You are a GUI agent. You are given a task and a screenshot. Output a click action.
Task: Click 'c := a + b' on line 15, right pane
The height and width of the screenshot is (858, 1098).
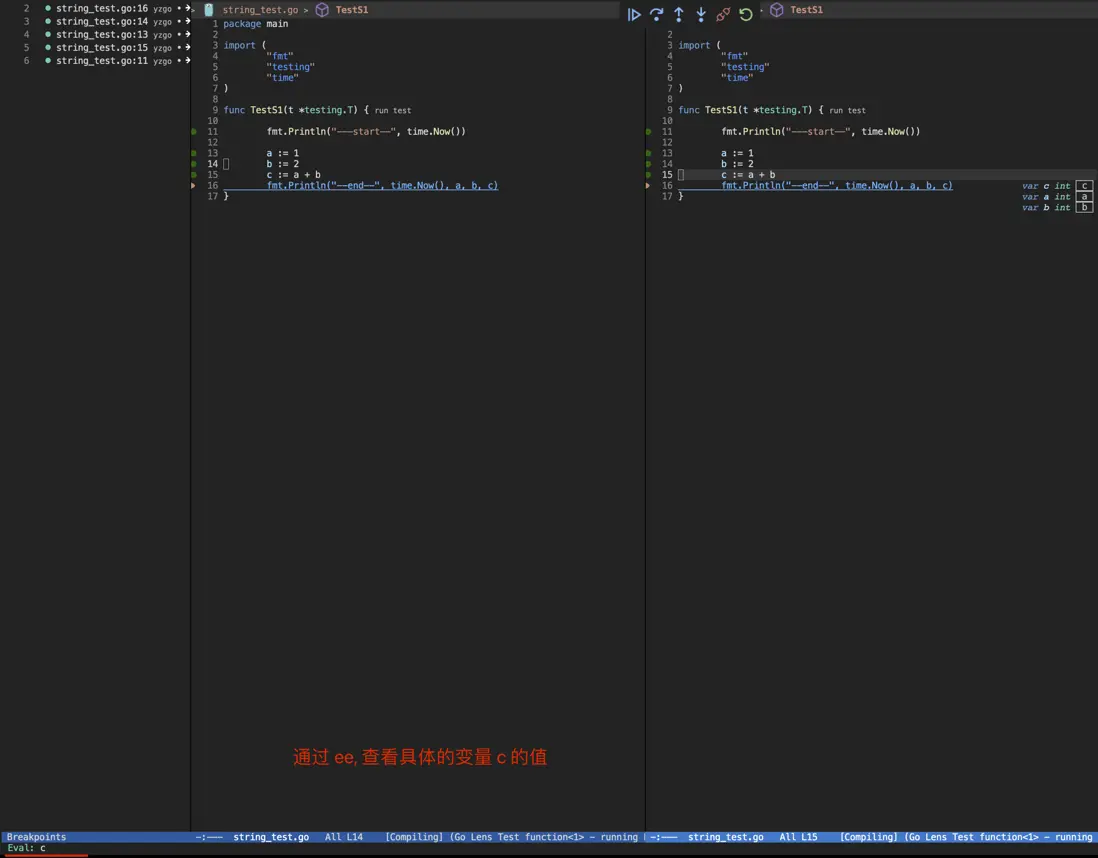pyautogui.click(x=748, y=175)
